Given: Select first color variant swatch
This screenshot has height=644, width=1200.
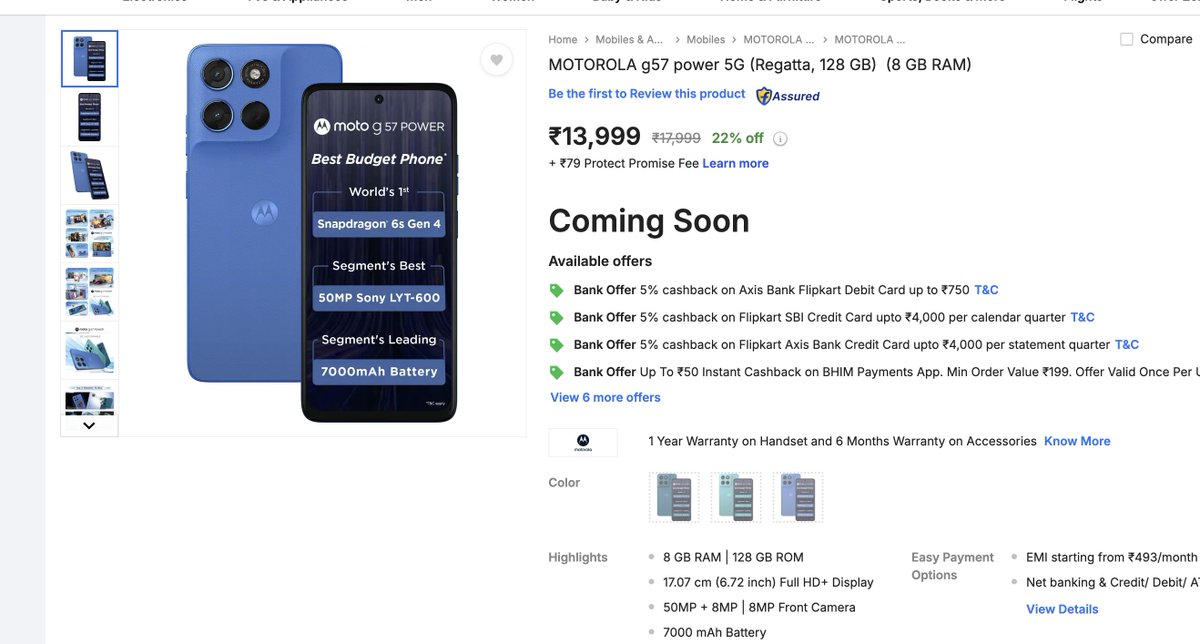Looking at the screenshot, I should coord(674,497).
